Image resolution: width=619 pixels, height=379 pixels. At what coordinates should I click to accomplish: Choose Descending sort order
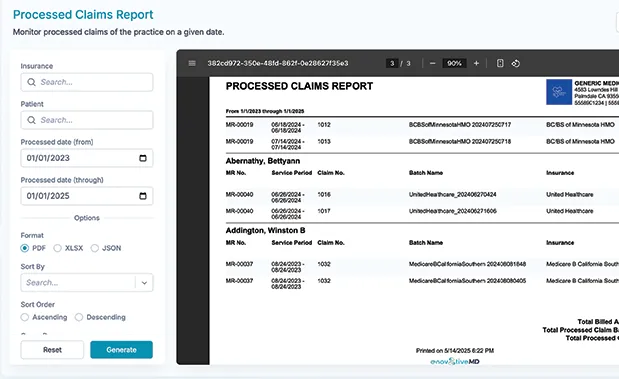79,317
